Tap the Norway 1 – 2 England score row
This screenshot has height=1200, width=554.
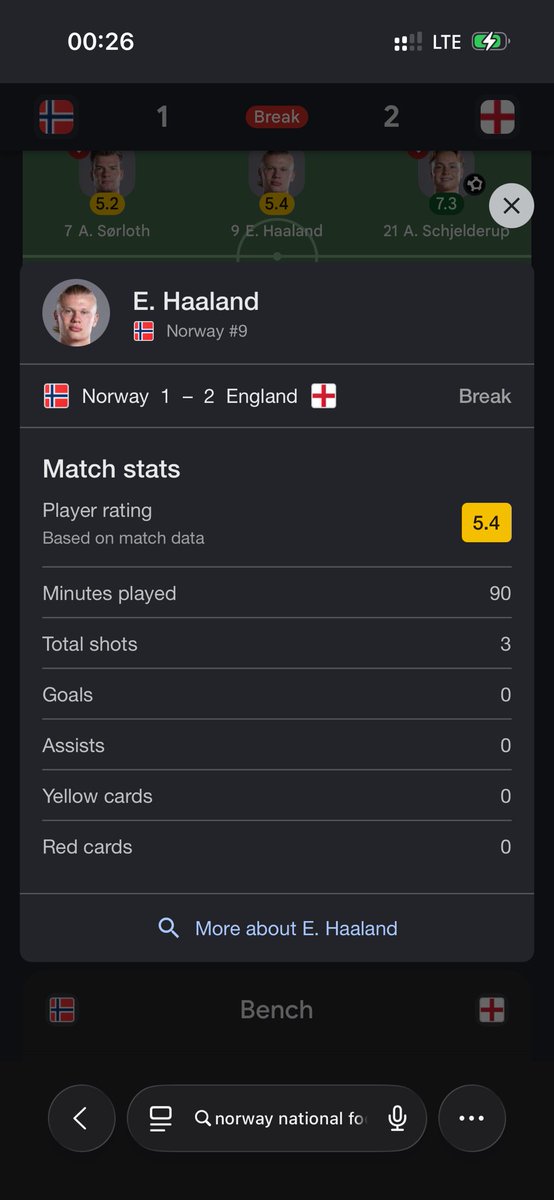pos(277,396)
